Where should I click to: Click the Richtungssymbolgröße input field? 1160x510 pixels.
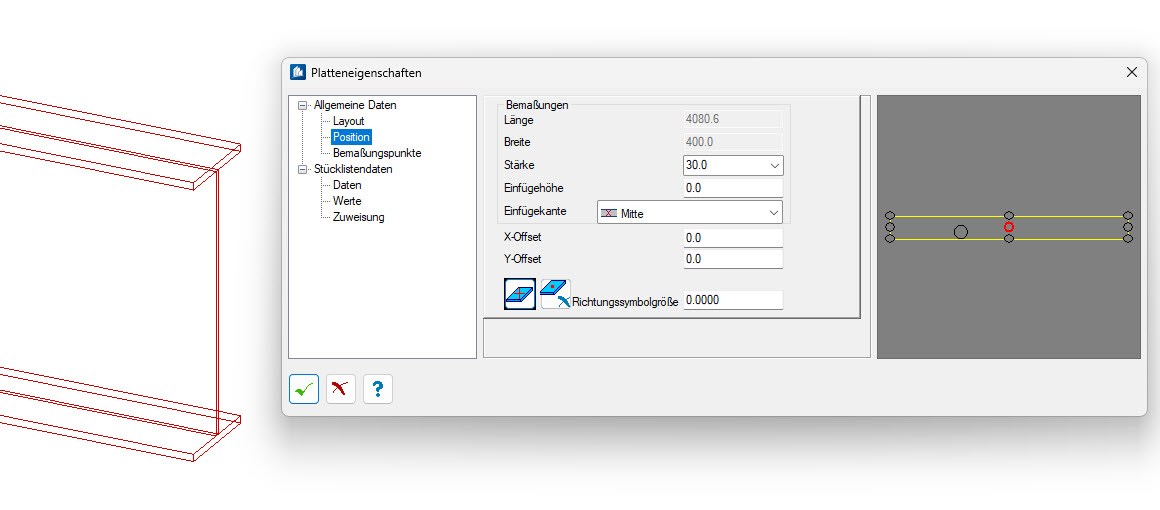[x=733, y=300]
